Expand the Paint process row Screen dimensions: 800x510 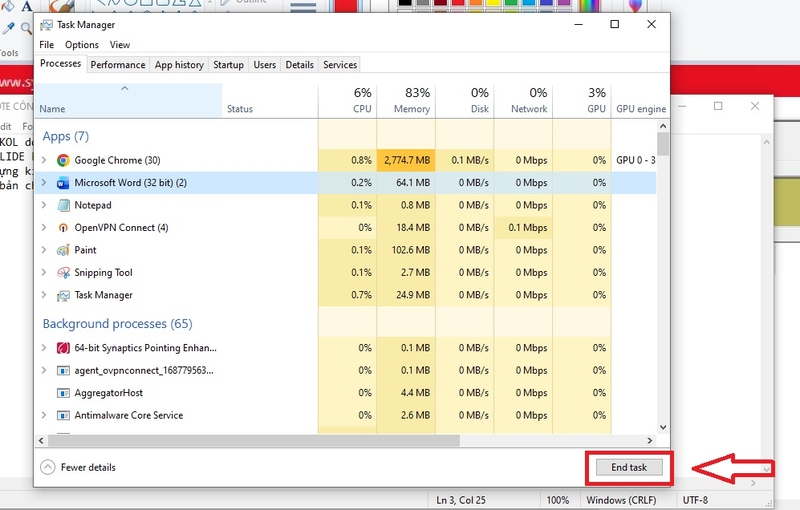[x=44, y=250]
